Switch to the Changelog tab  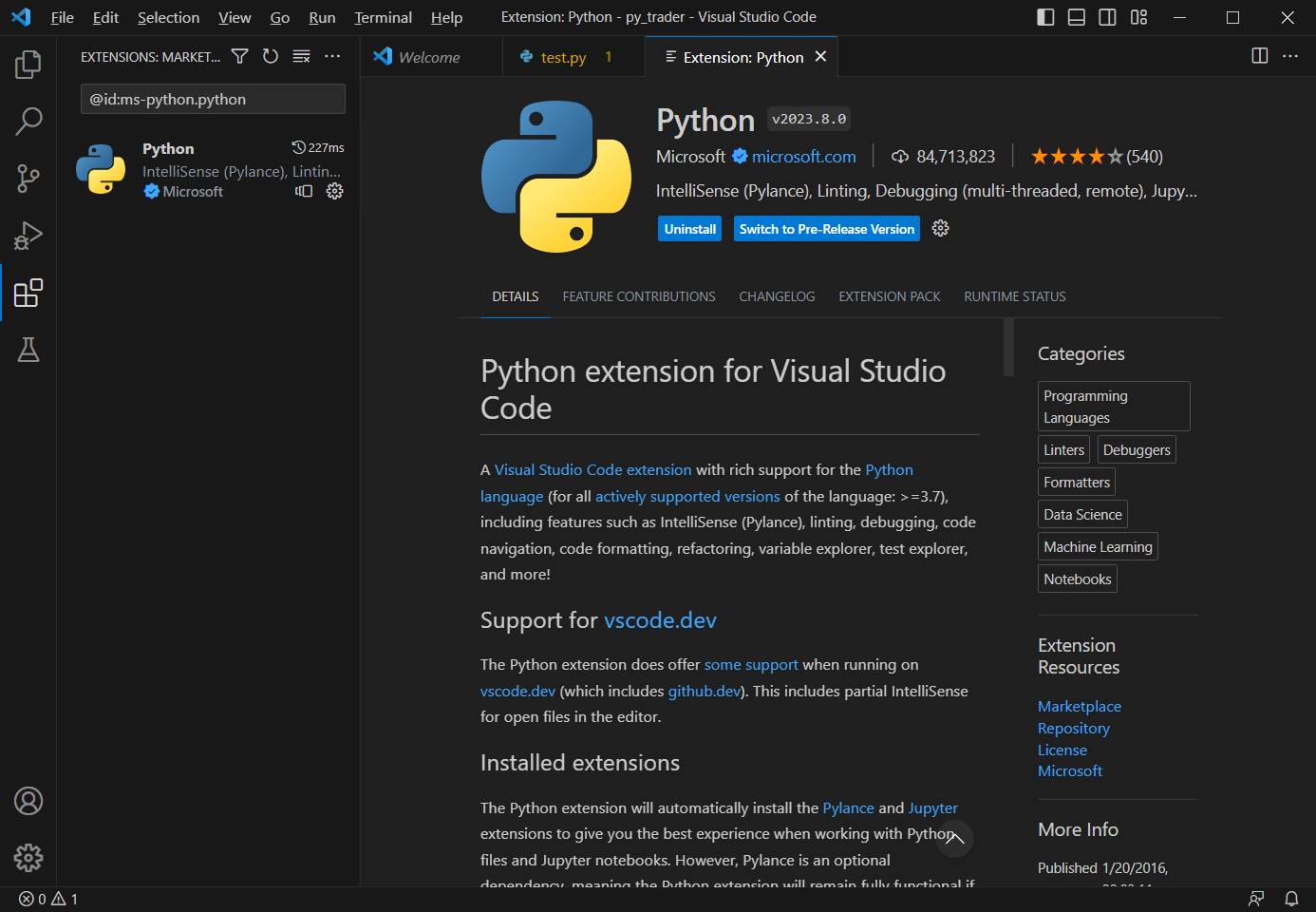point(777,296)
